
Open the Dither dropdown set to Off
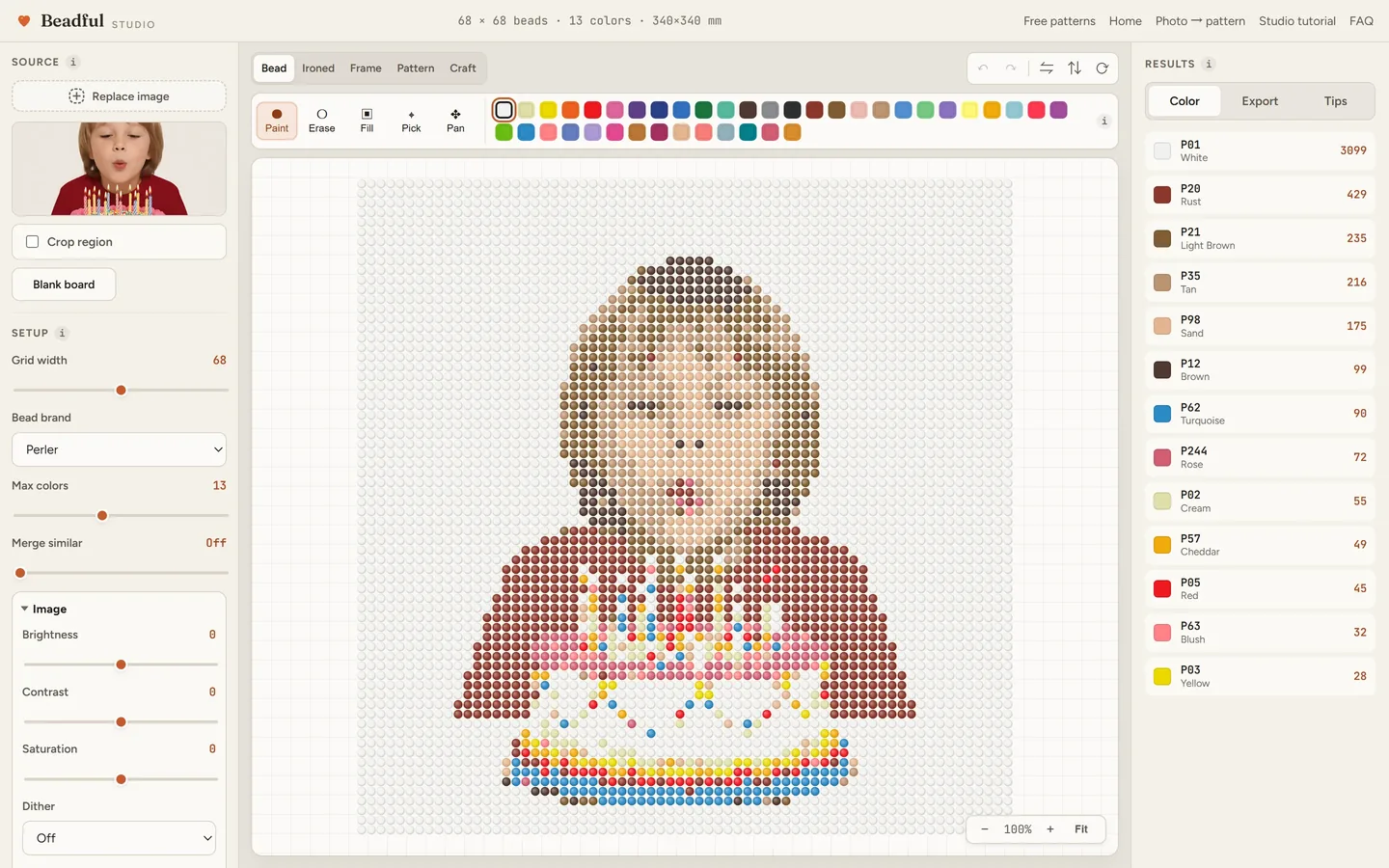click(120, 838)
